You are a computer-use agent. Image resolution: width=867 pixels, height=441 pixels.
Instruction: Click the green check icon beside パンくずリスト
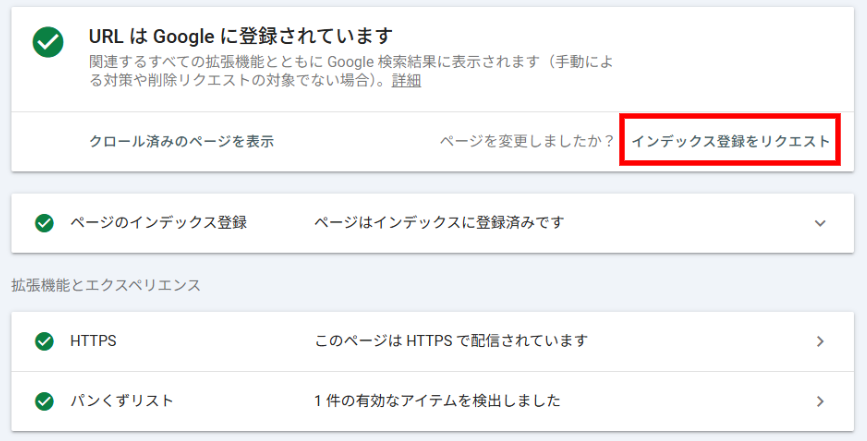pyautogui.click(x=44, y=401)
